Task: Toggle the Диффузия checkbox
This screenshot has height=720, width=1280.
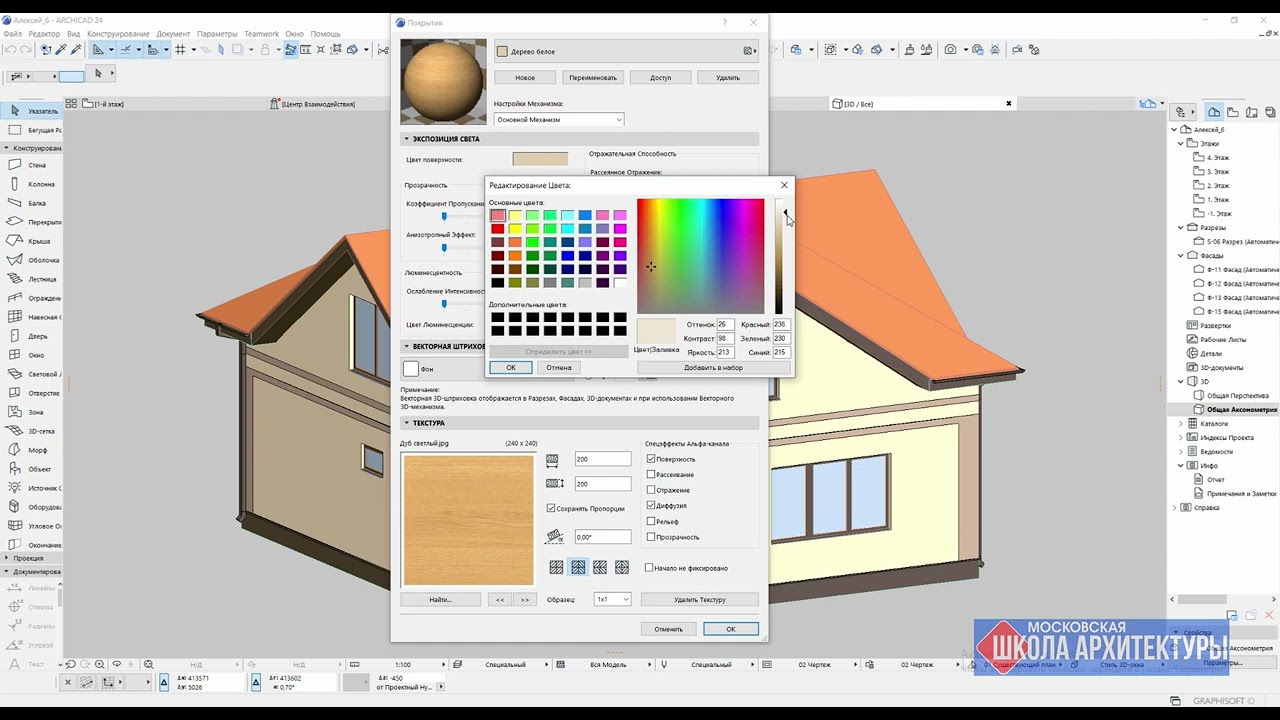Action: tap(651, 505)
